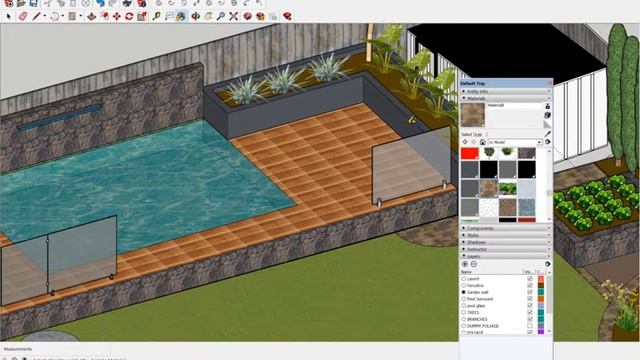Open the materials Details flyout arrow
Image resolution: width=640 pixels, height=360 pixels.
[548, 142]
